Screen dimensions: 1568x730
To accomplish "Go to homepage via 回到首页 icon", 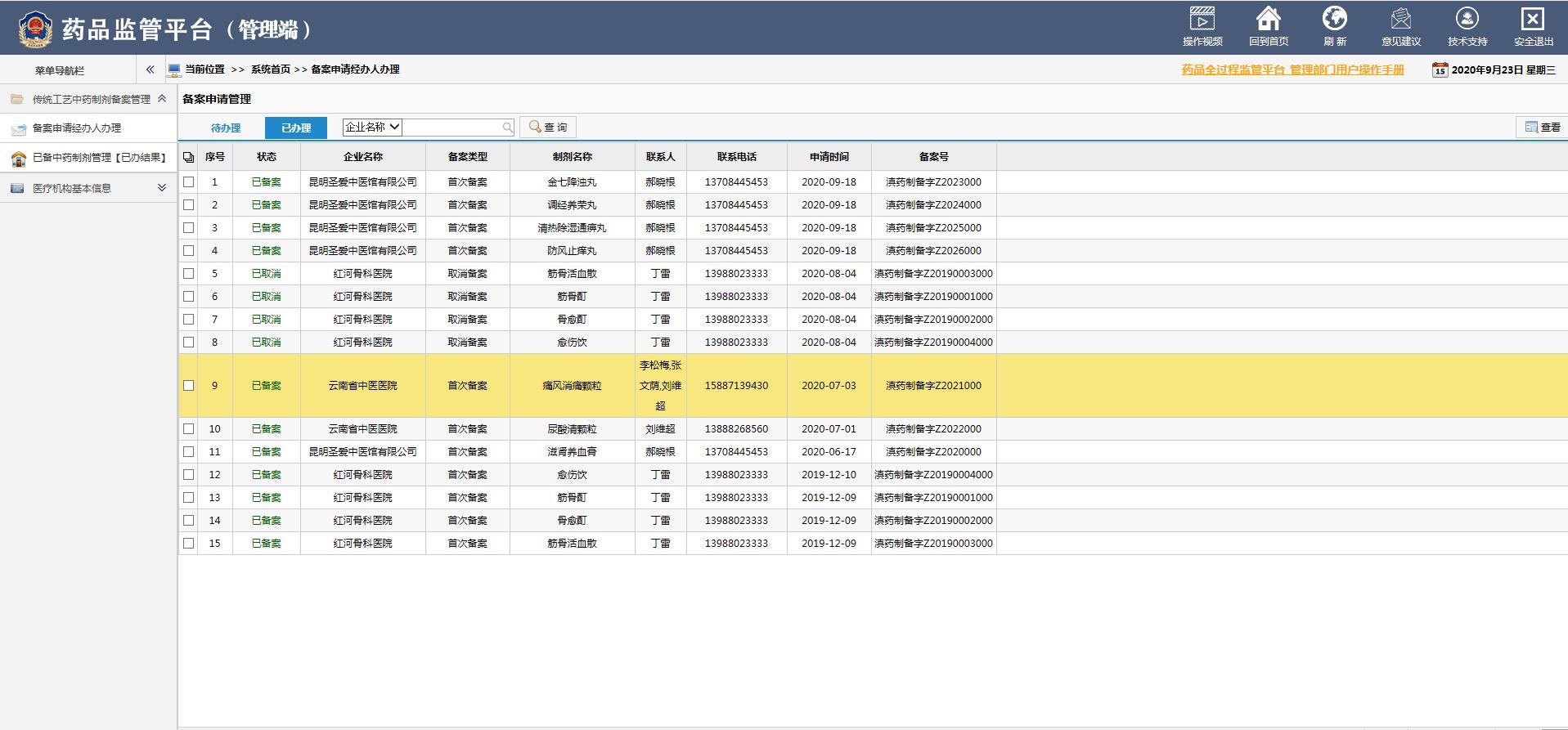I will [x=1268, y=20].
